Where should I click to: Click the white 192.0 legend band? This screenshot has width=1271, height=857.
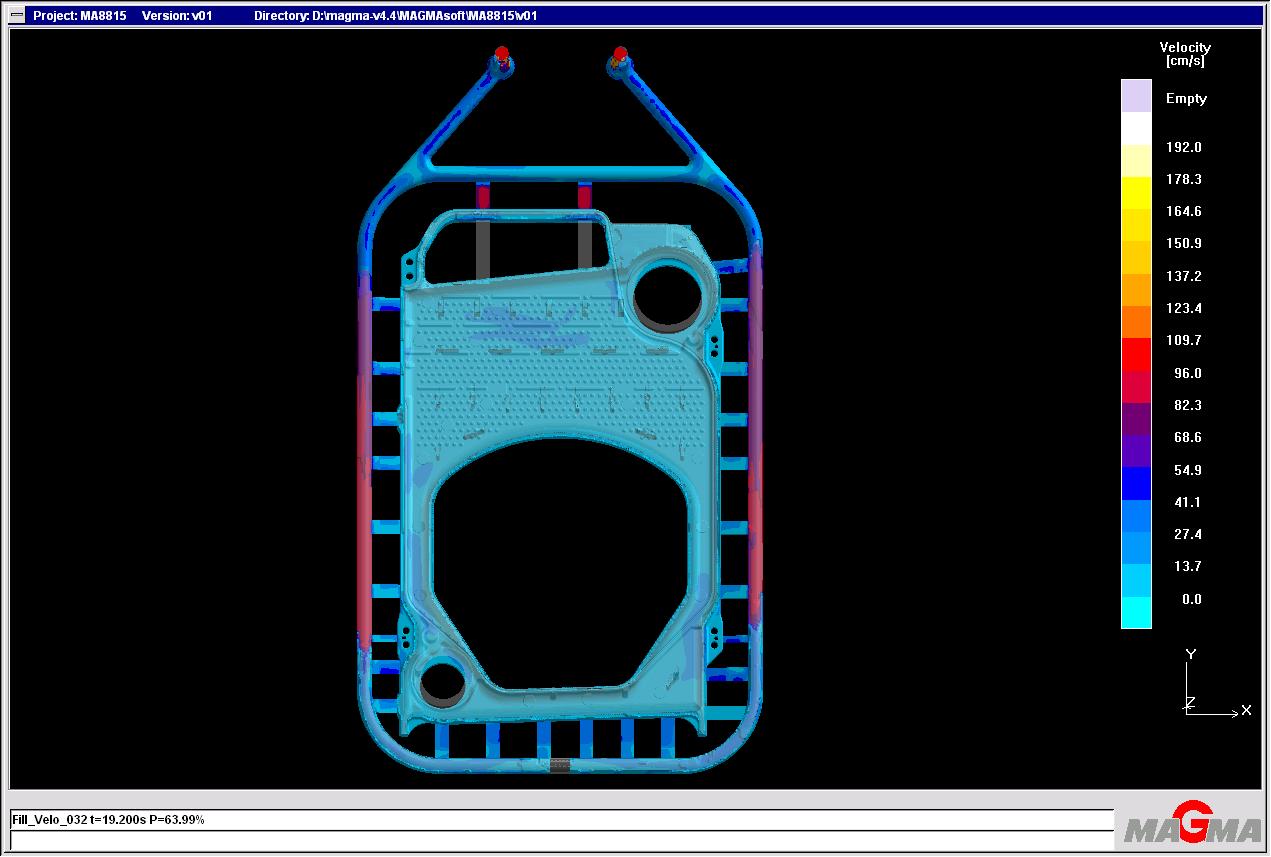coord(1133,130)
